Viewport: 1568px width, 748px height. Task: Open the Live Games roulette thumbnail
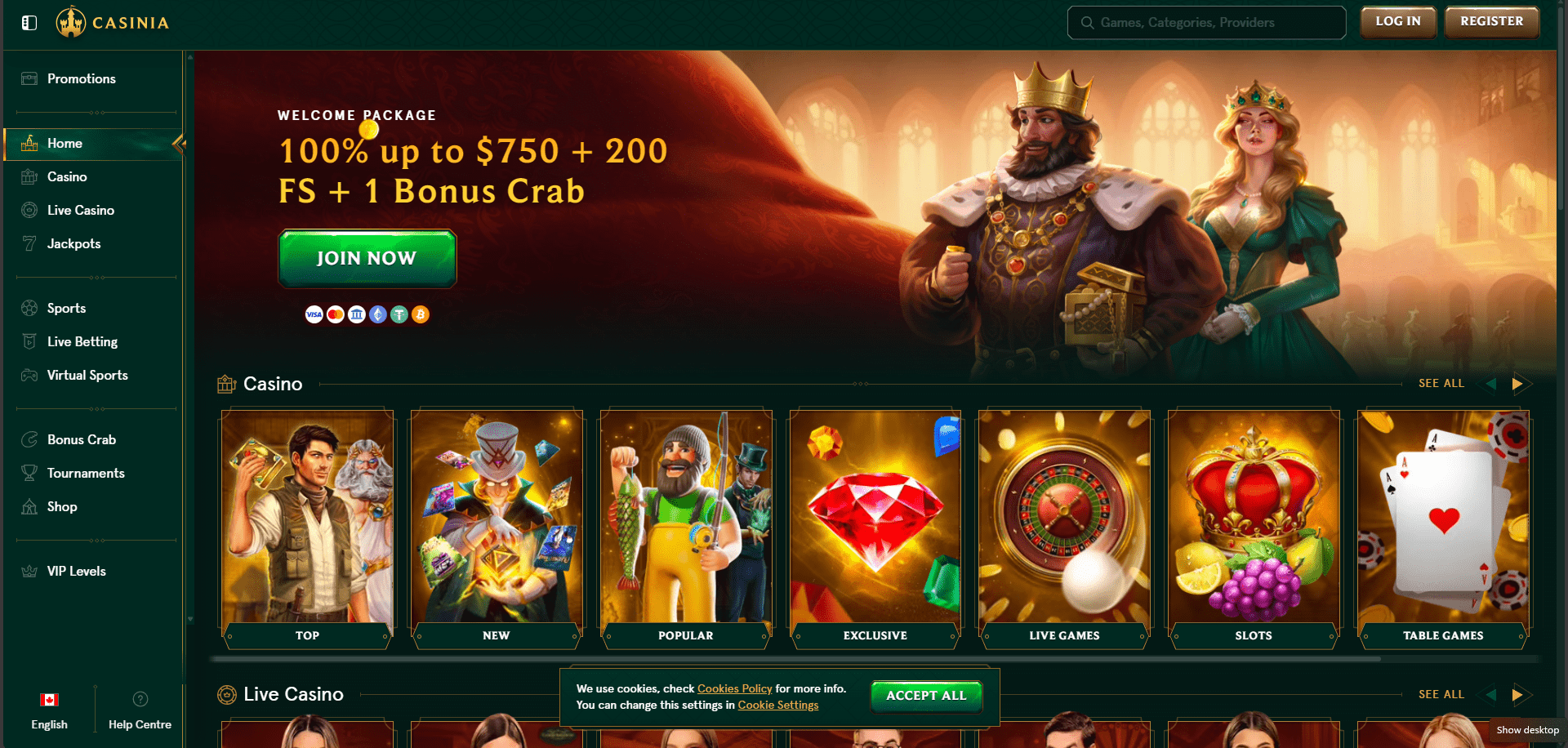(x=1064, y=529)
